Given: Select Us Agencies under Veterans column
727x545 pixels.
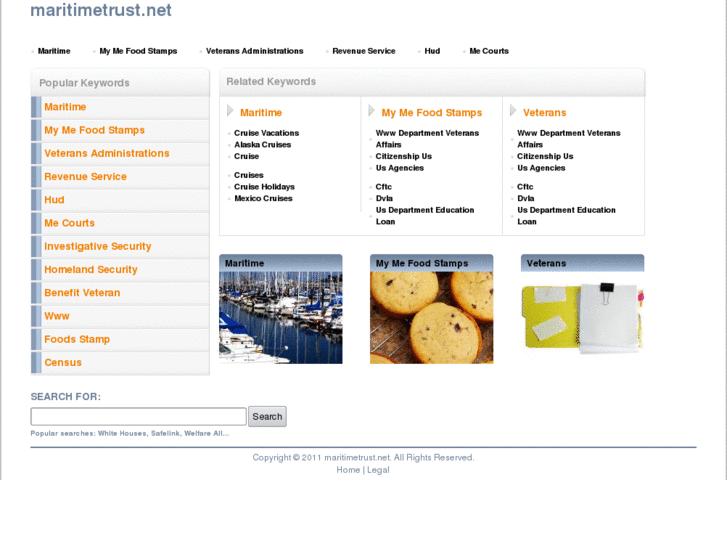Looking at the screenshot, I should [541, 168].
